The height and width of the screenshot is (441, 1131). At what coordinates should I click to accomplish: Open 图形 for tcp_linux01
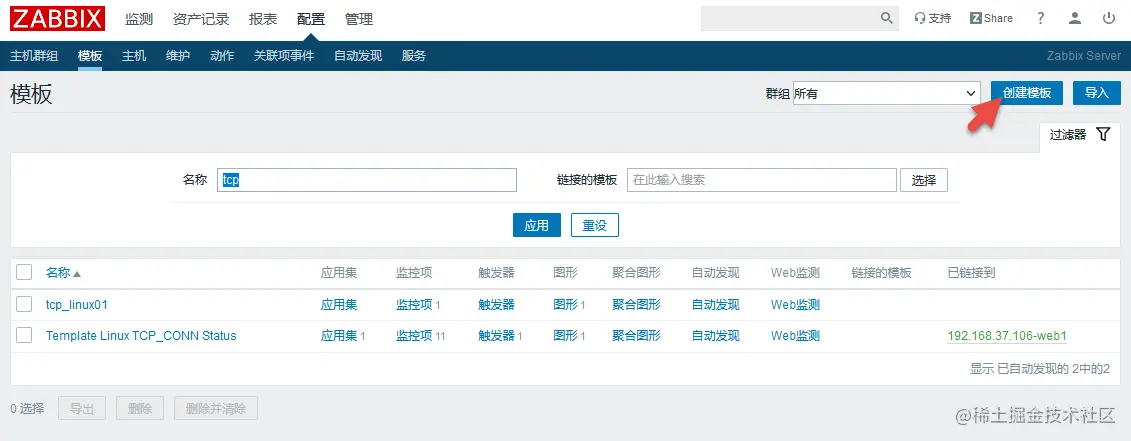[566, 305]
